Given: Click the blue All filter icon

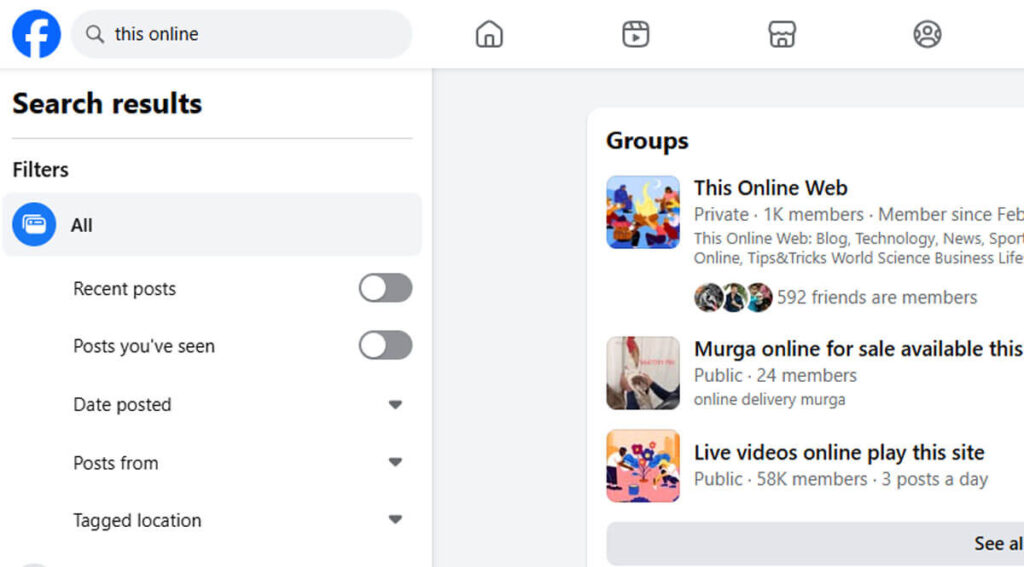Looking at the screenshot, I should click(34, 225).
